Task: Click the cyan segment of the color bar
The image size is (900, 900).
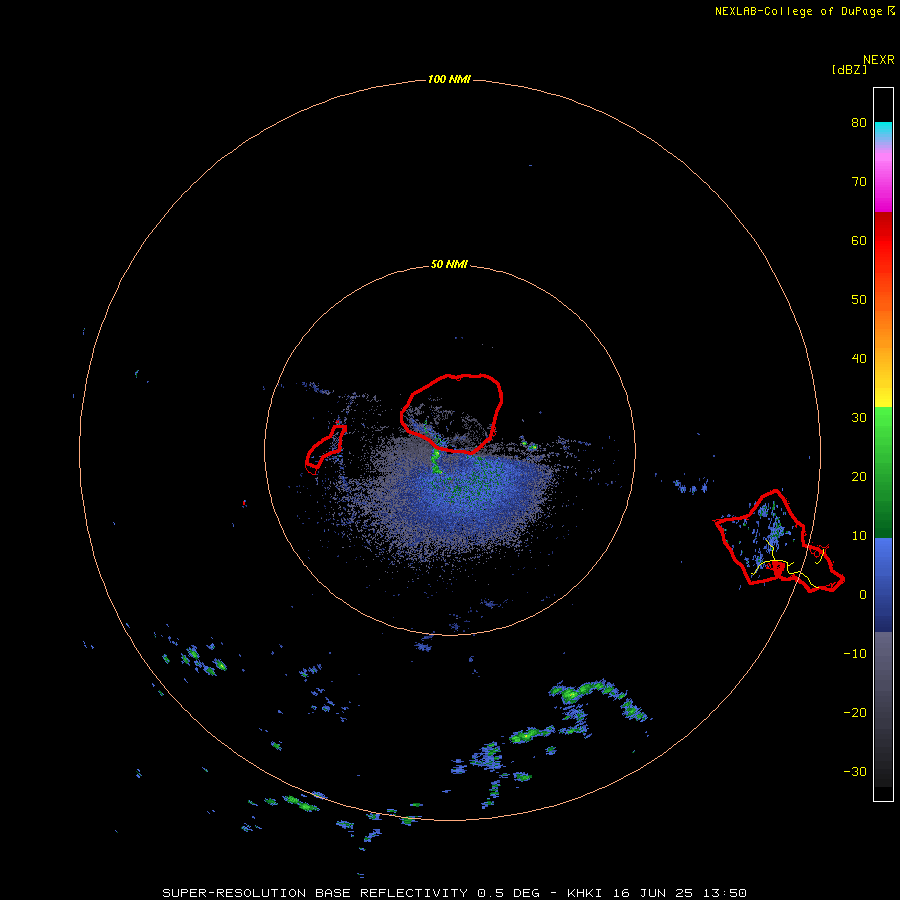Action: (883, 131)
